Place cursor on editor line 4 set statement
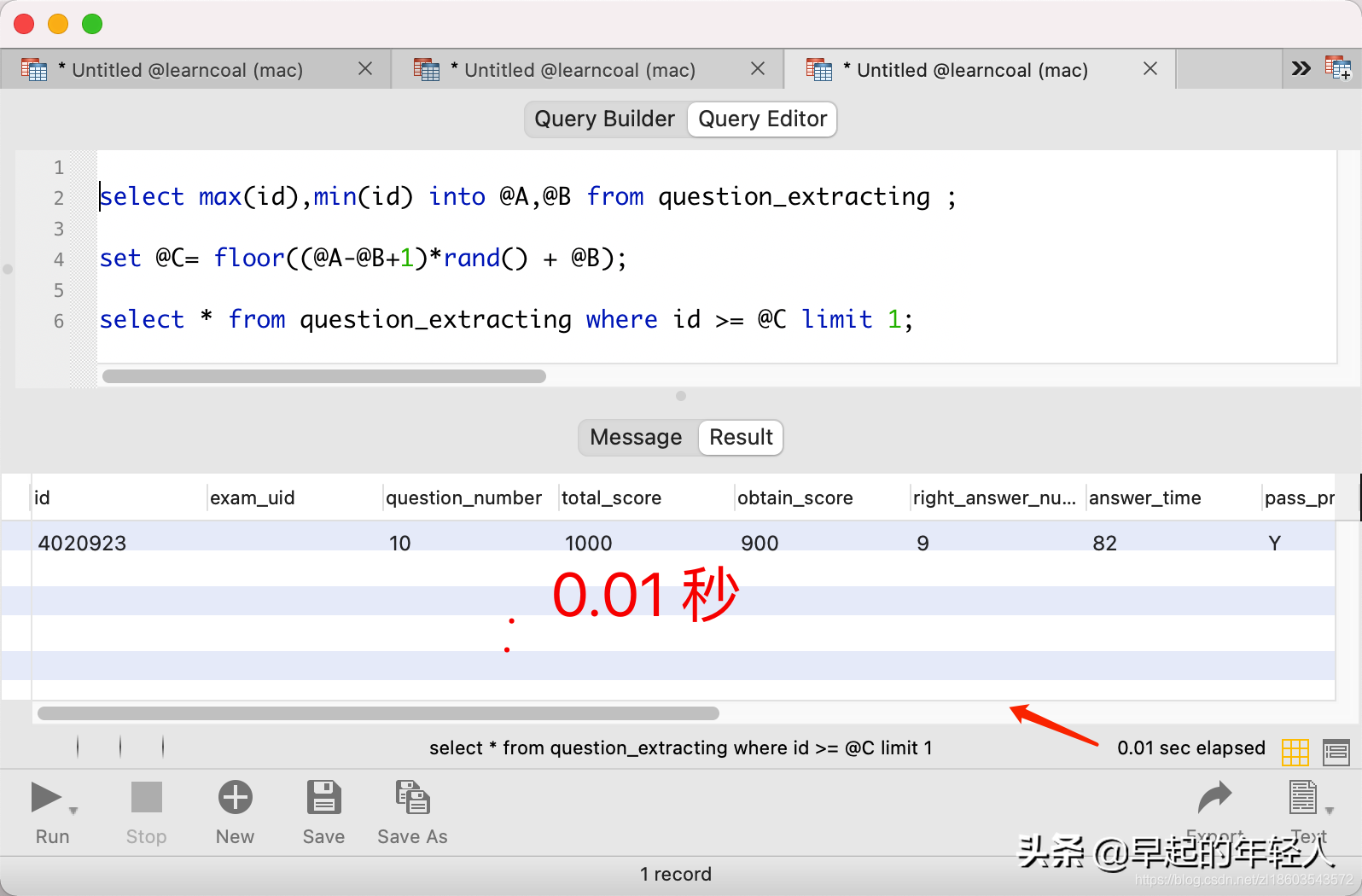 pyautogui.click(x=363, y=258)
